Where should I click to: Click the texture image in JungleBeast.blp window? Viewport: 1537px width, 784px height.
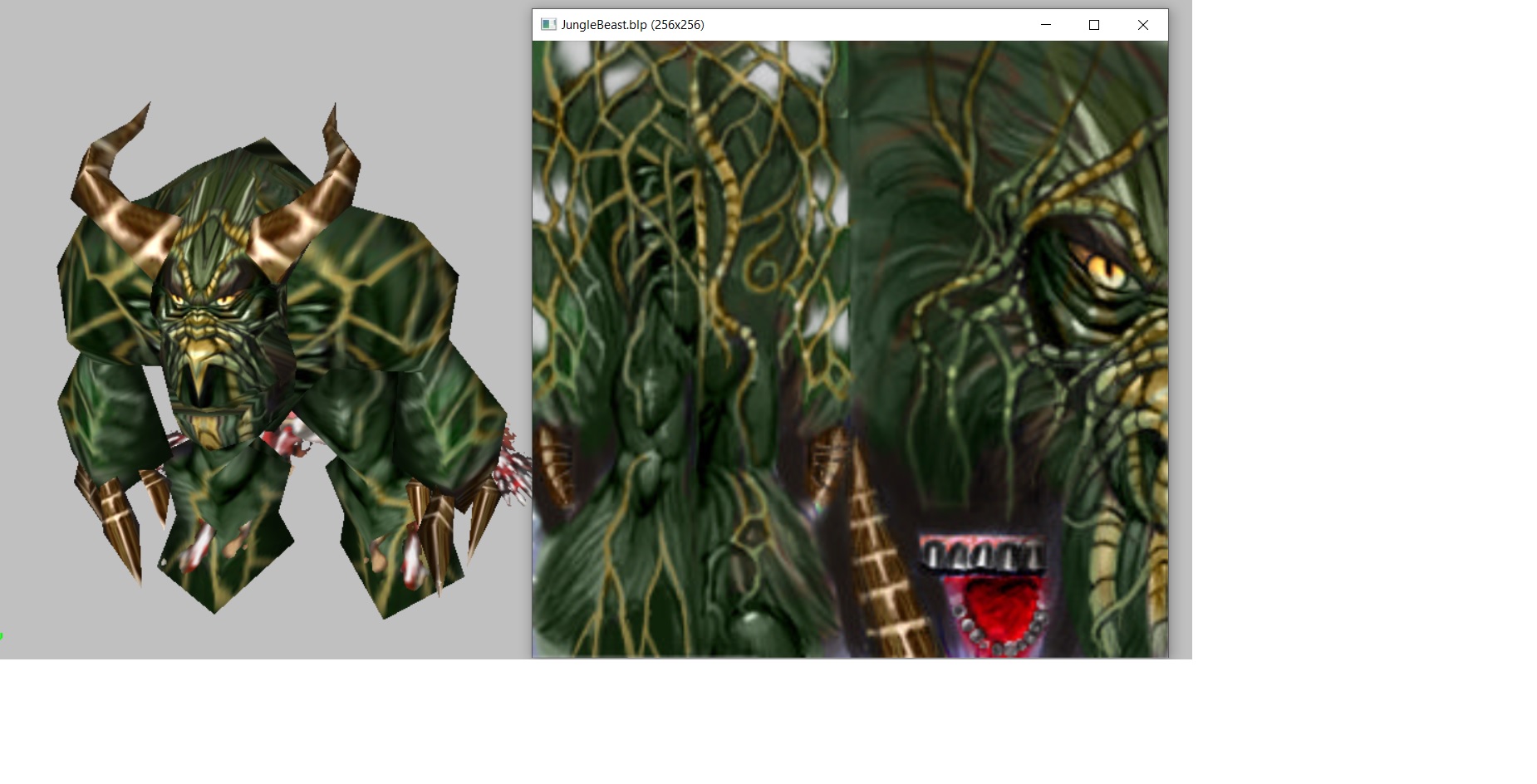tap(850, 349)
